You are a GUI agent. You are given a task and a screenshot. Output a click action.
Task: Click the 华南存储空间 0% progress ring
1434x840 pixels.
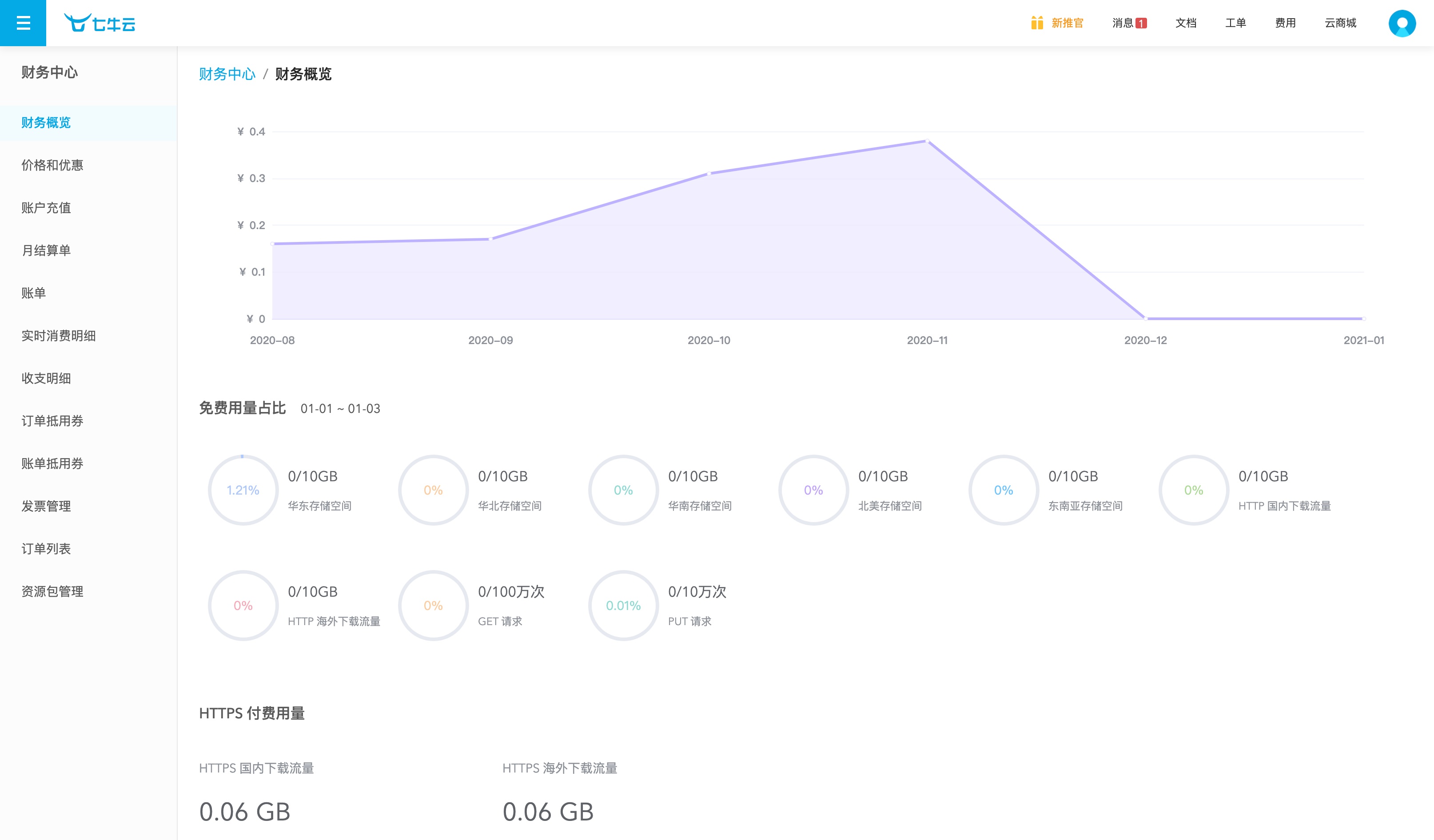623,490
